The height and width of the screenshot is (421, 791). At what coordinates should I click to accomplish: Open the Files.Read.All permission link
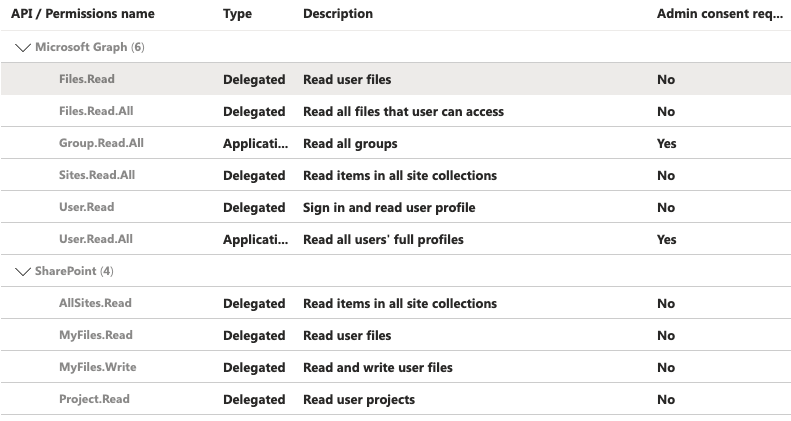coord(96,111)
